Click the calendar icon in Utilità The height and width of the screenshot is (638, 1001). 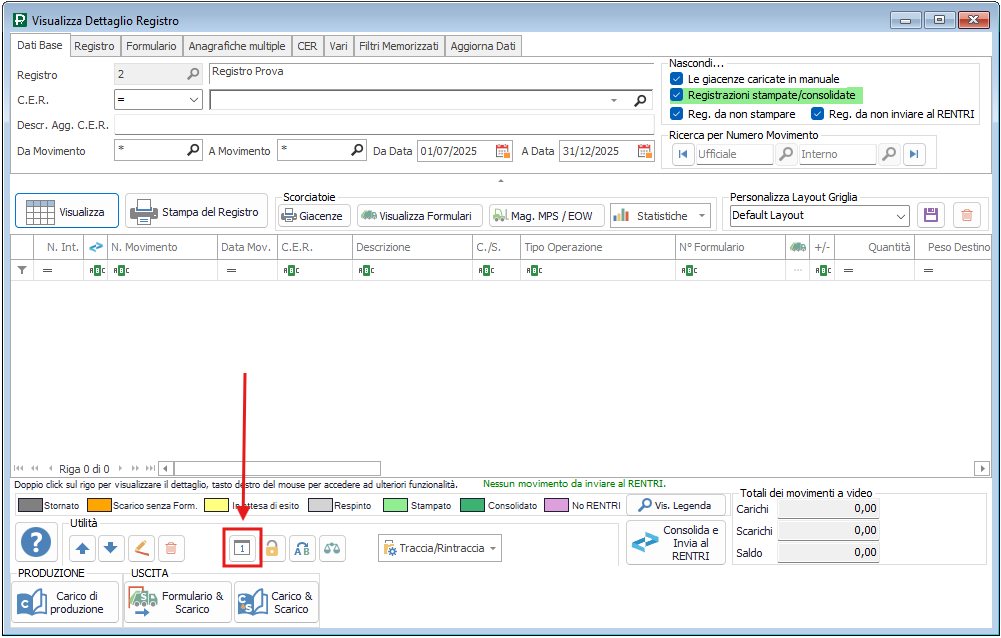[241, 548]
